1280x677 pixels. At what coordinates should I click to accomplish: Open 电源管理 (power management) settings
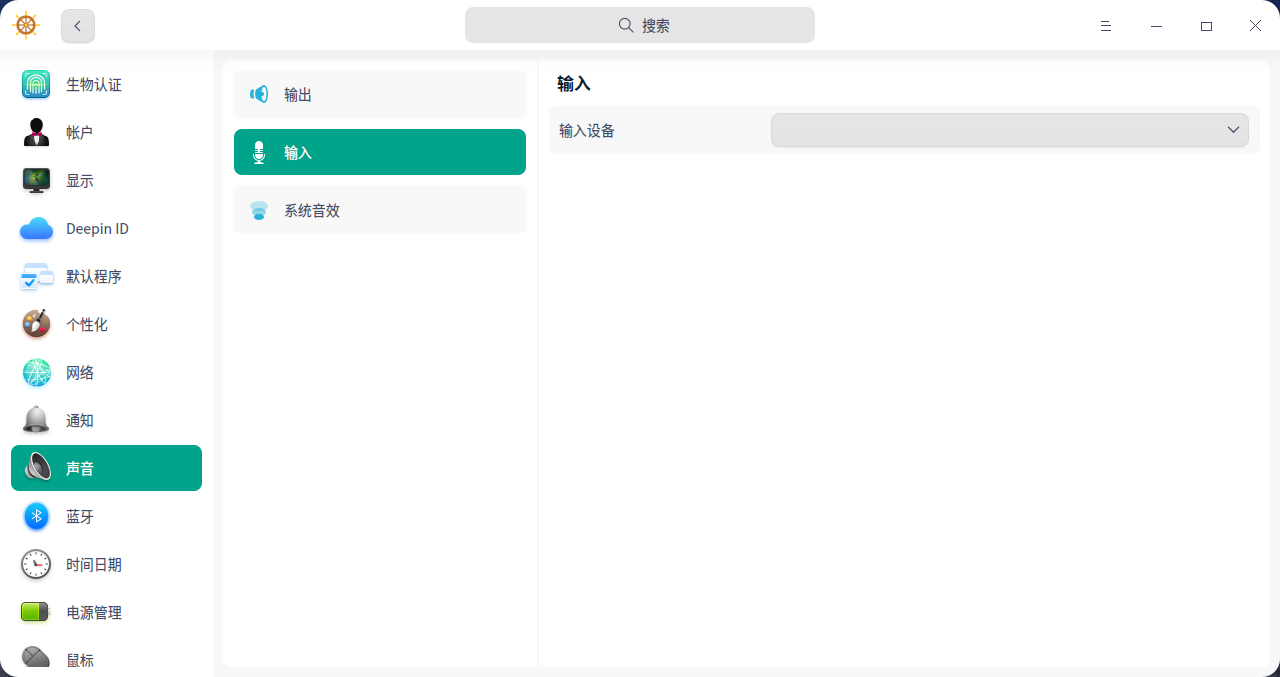pos(94,612)
